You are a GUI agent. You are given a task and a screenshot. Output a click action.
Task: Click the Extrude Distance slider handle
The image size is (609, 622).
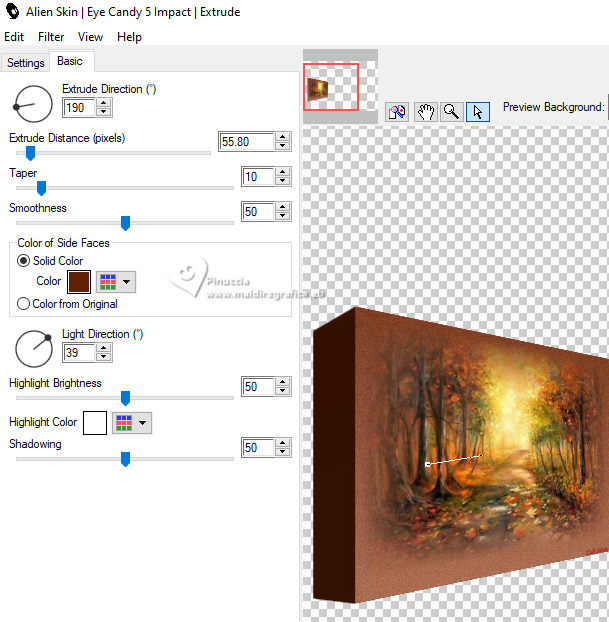point(31,153)
